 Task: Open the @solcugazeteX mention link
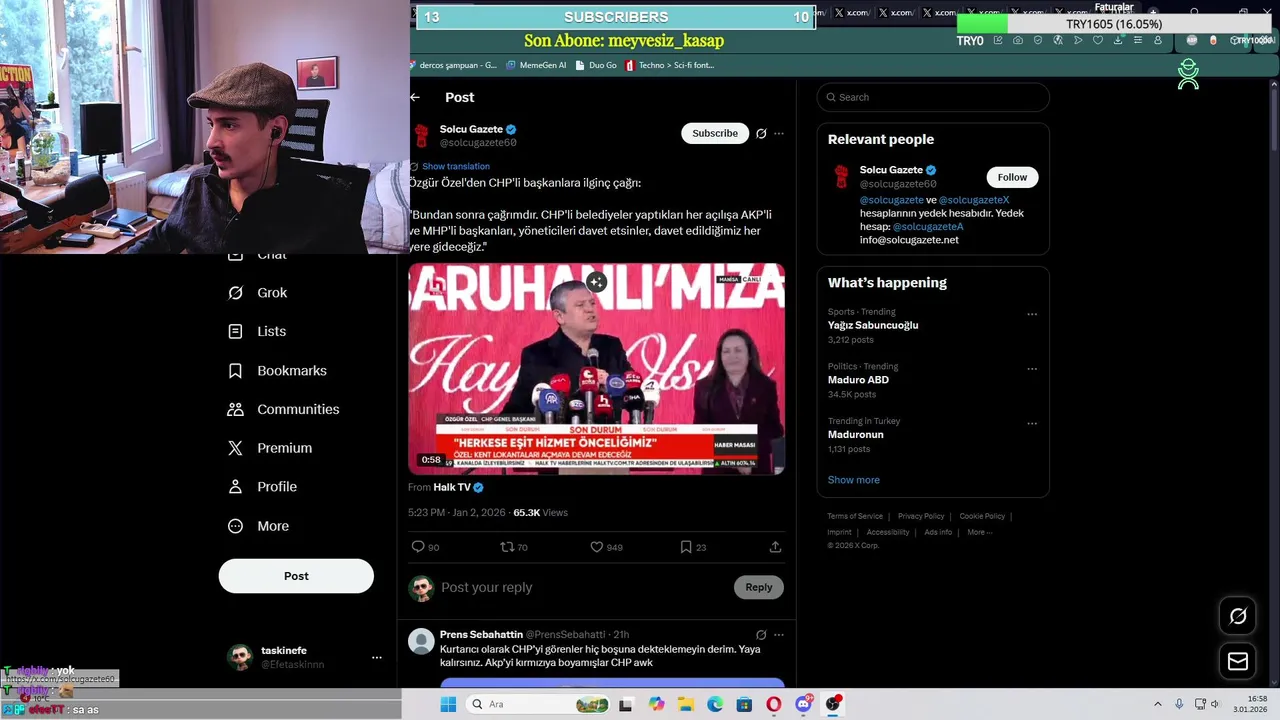[974, 200]
